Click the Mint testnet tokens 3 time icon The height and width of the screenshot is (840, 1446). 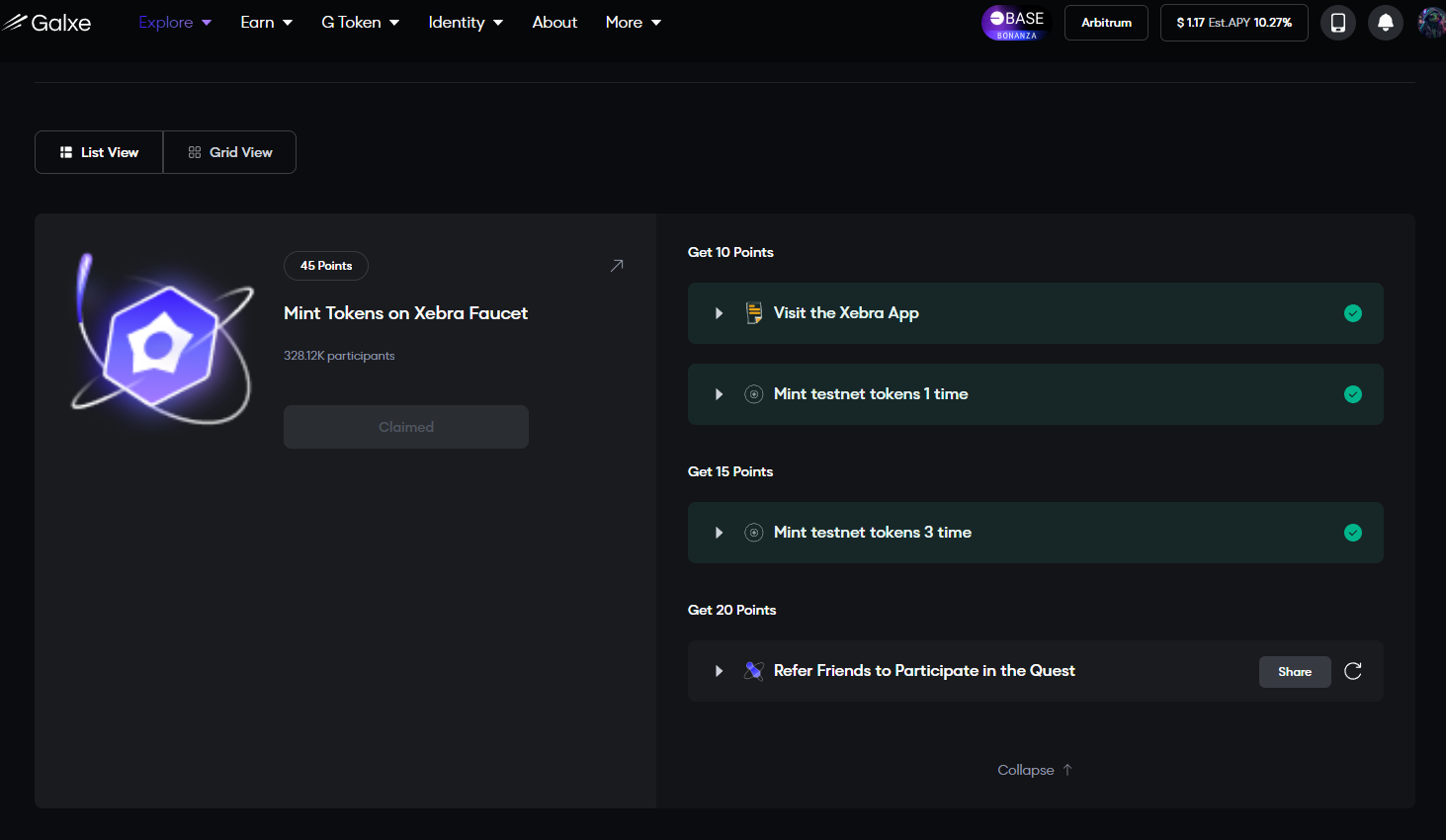[x=754, y=533]
